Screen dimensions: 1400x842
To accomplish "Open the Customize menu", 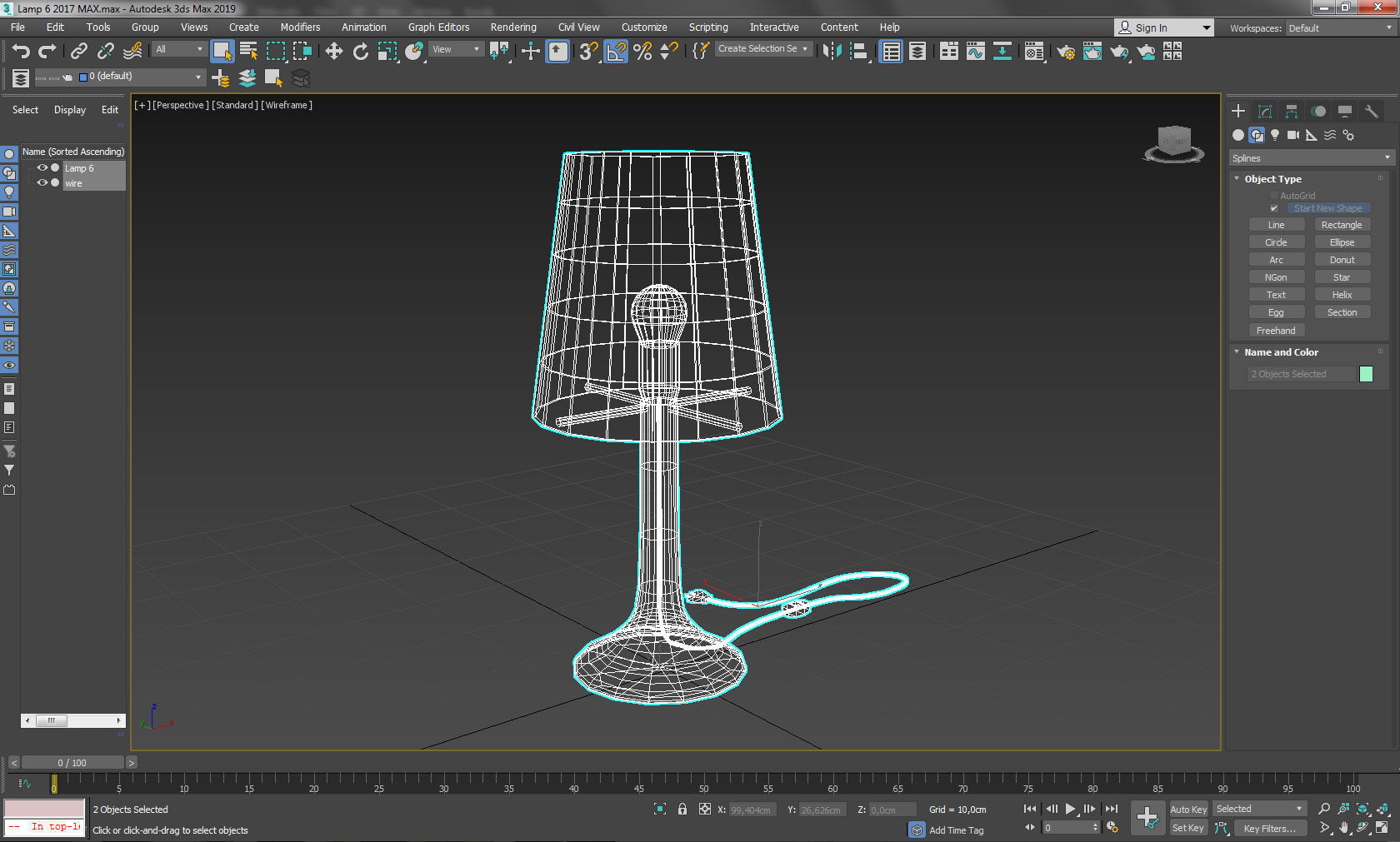I will 643,27.
